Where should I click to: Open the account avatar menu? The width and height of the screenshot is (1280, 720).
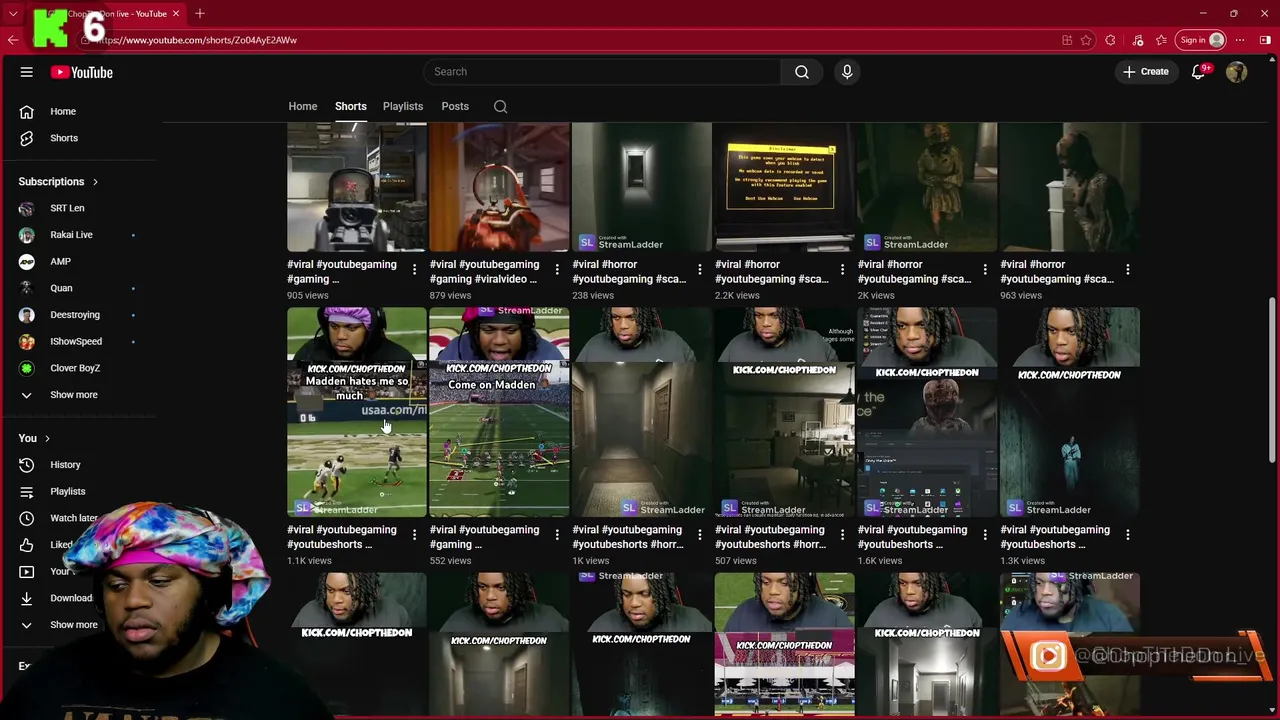1237,72
